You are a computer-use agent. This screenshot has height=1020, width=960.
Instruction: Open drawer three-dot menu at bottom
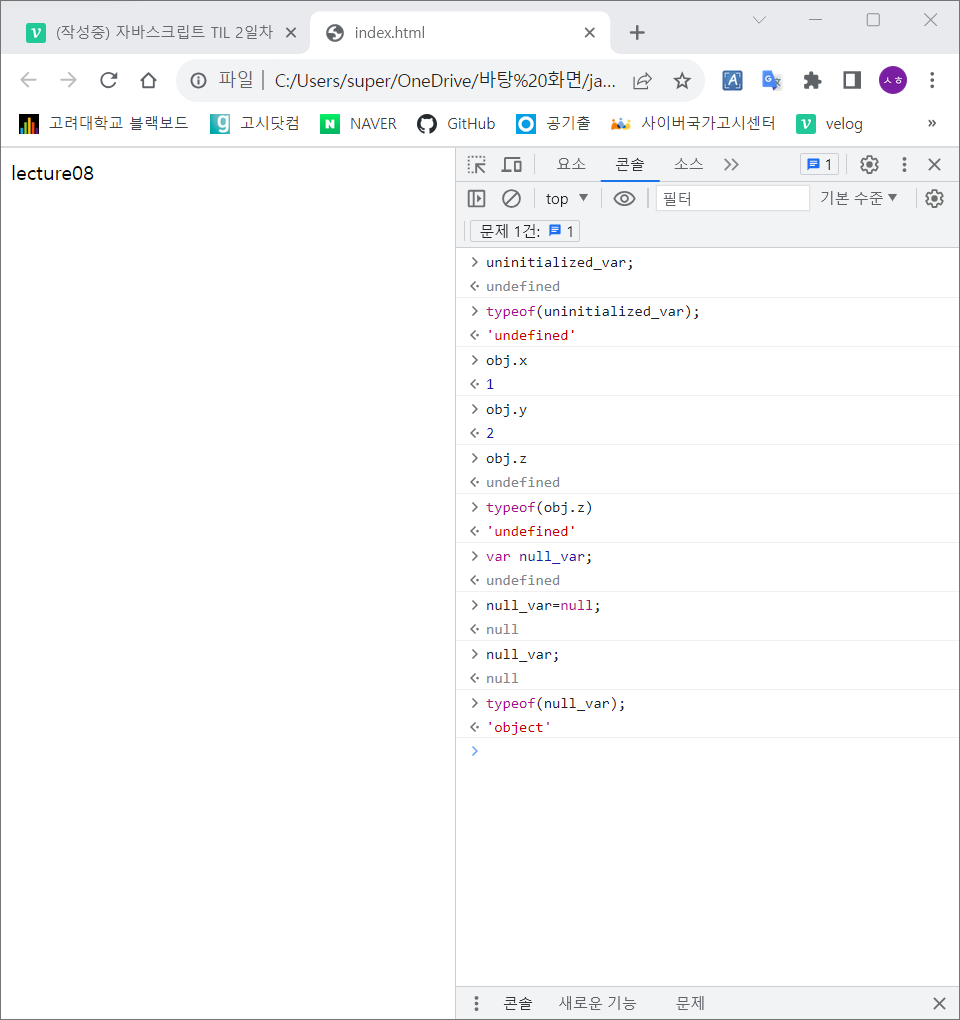coord(477,1003)
